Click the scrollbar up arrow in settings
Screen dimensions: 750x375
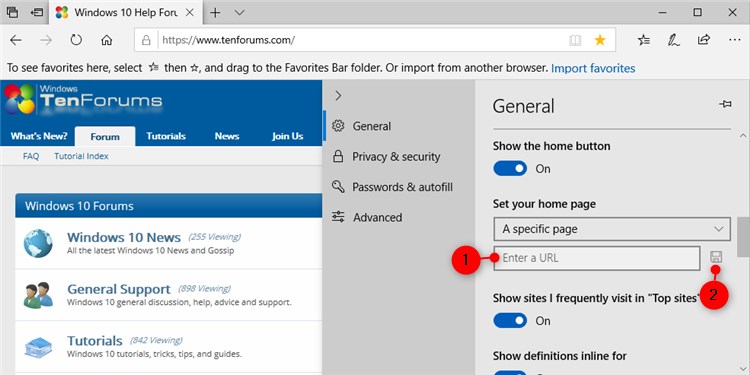pyautogui.click(x=744, y=135)
